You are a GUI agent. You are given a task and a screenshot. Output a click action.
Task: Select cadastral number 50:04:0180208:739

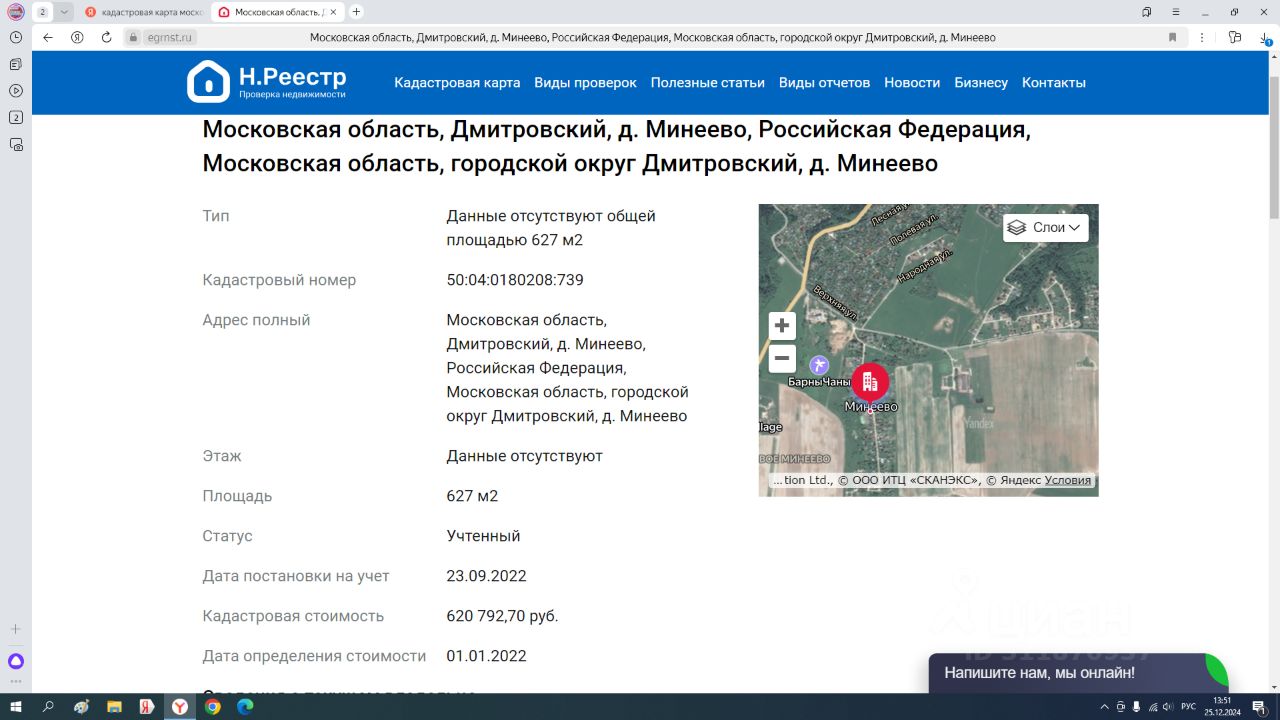[515, 280]
